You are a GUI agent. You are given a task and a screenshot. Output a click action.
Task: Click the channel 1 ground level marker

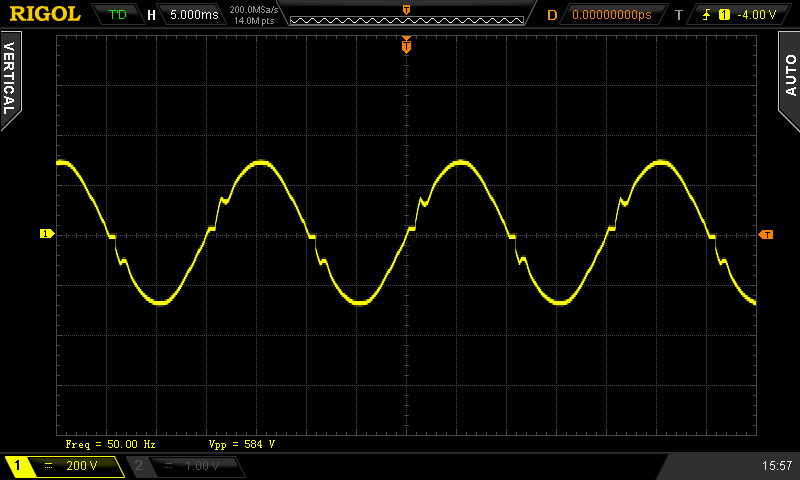46,234
